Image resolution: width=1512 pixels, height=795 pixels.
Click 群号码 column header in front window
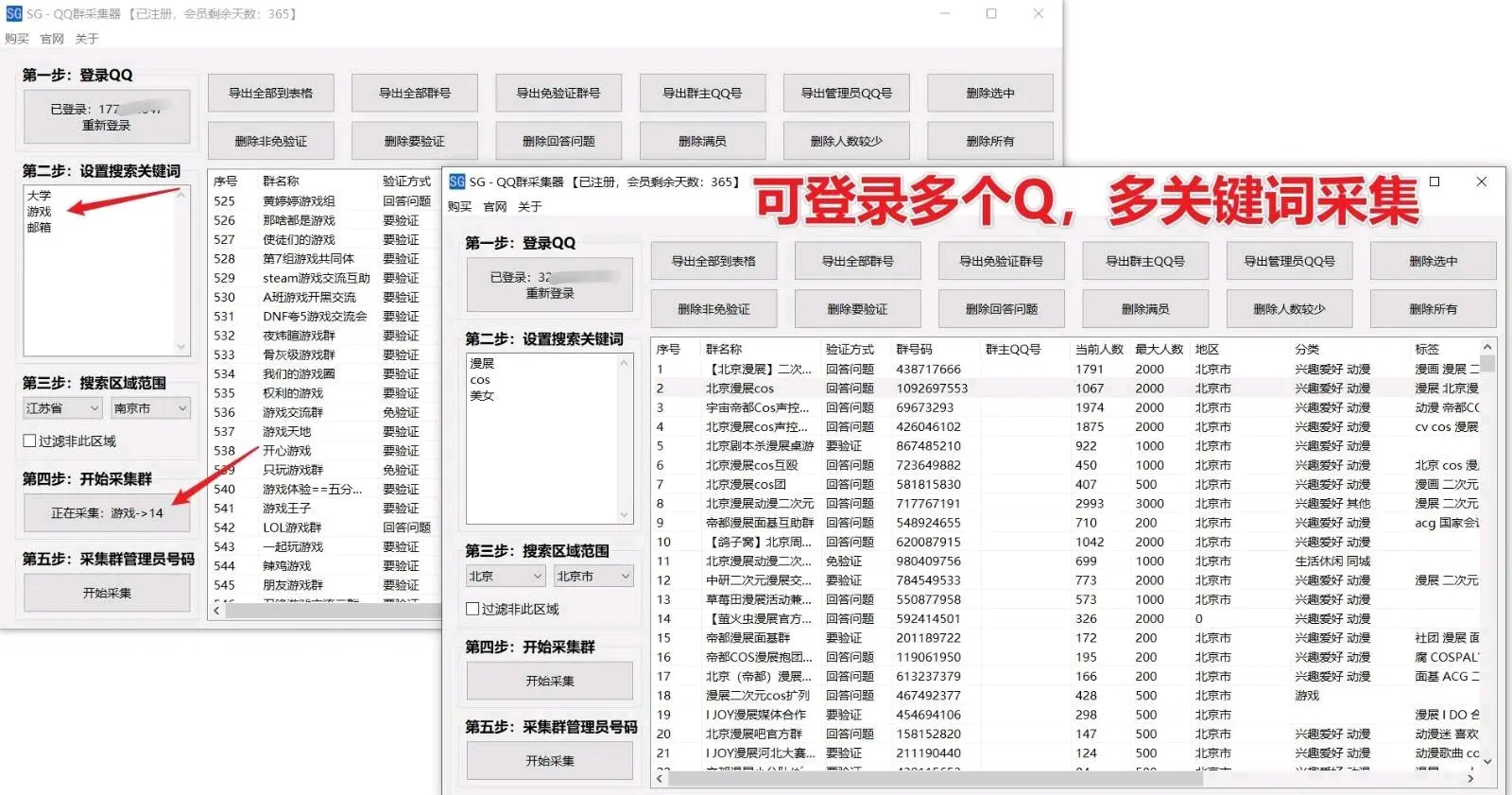[x=914, y=349]
